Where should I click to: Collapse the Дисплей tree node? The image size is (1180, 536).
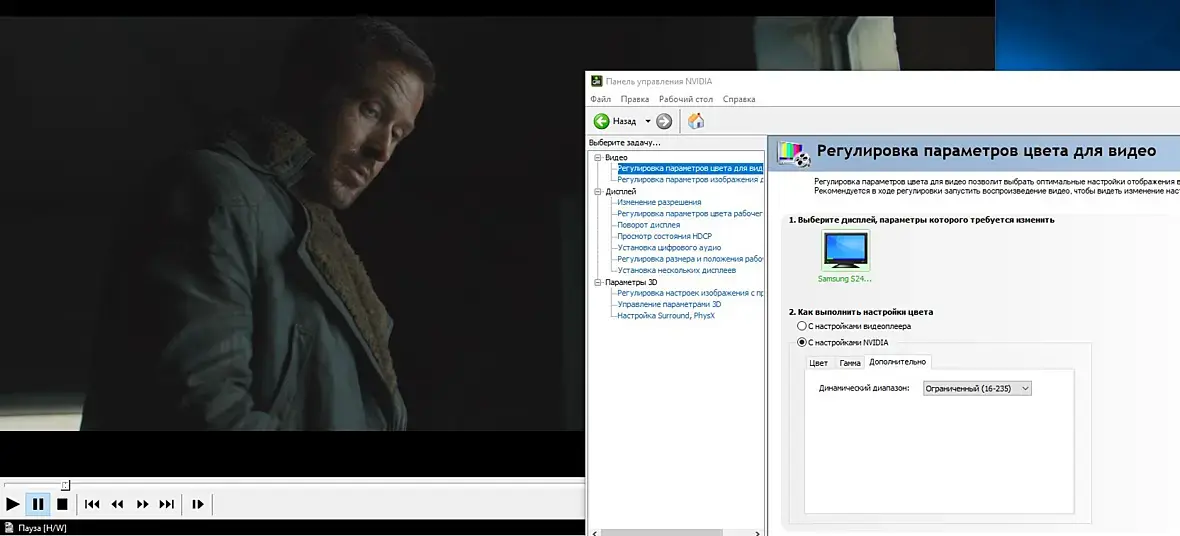pos(598,191)
